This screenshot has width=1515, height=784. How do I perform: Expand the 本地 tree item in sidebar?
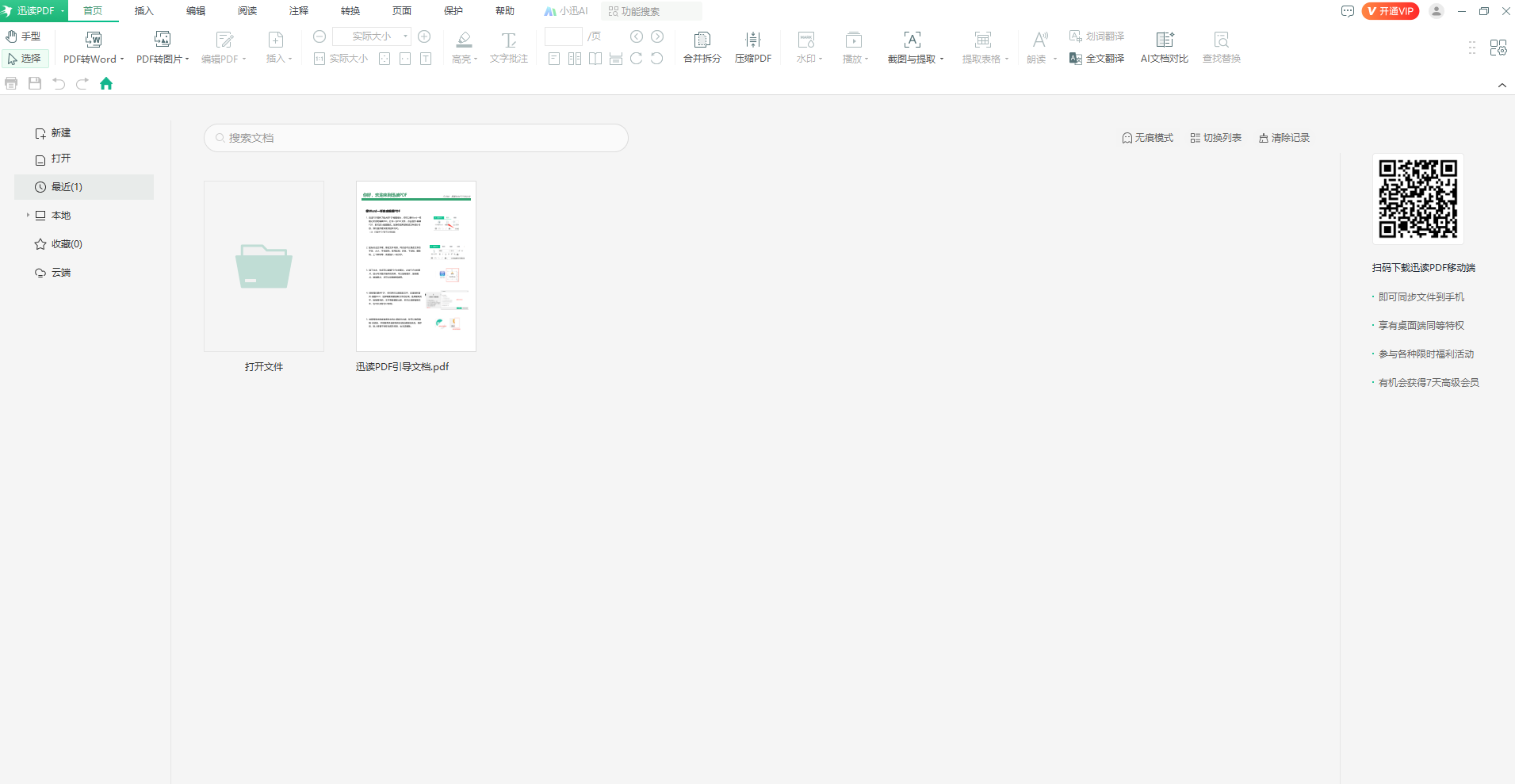(28, 216)
